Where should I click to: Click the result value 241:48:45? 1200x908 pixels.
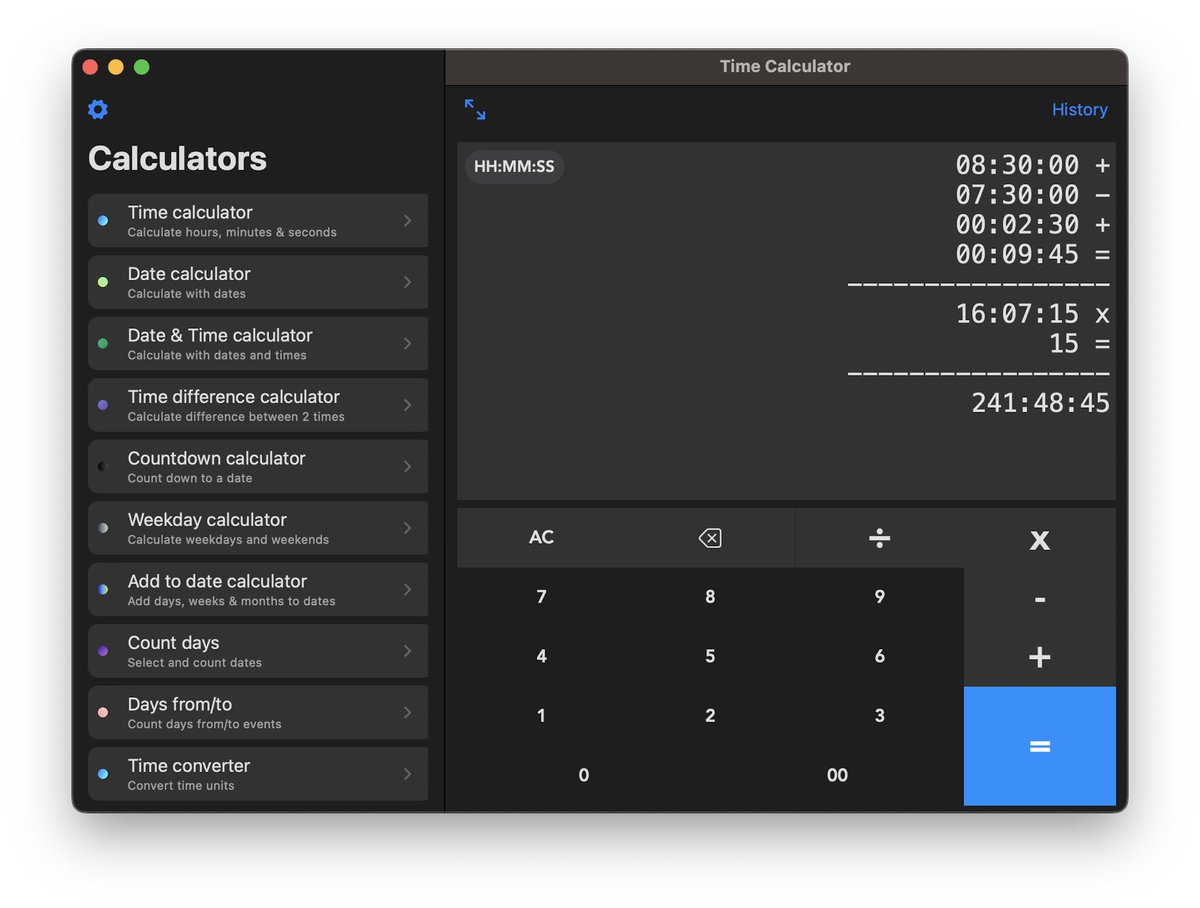[1041, 403]
